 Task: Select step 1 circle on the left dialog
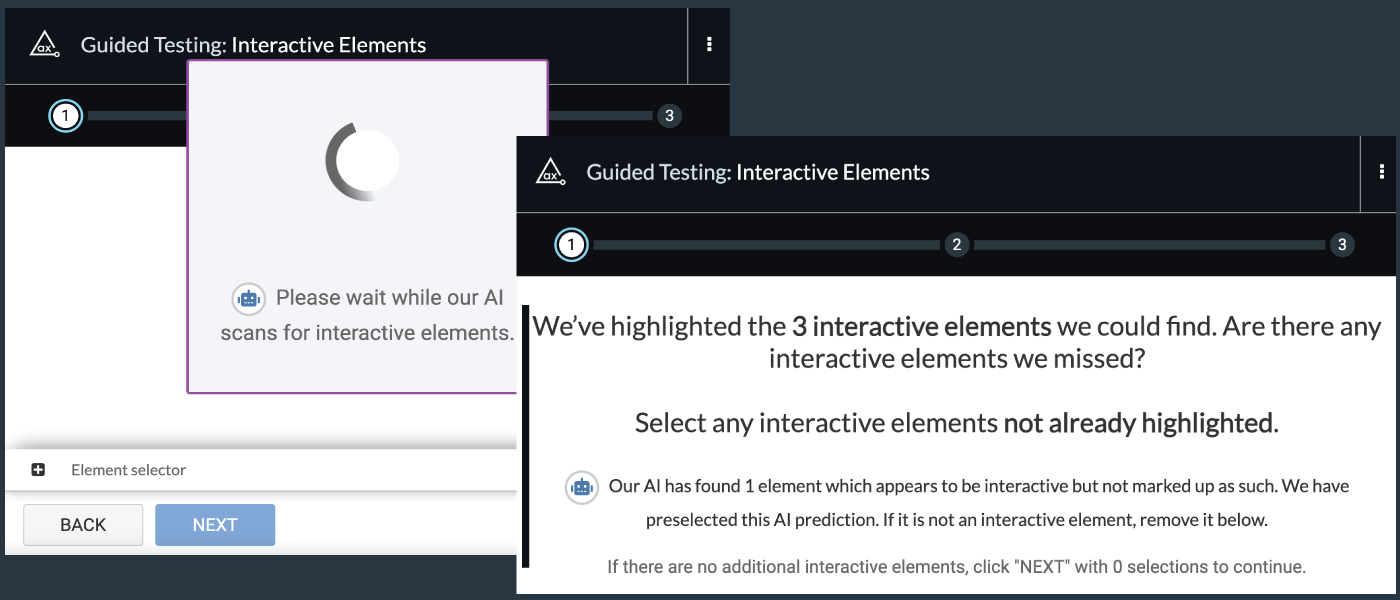[65, 116]
